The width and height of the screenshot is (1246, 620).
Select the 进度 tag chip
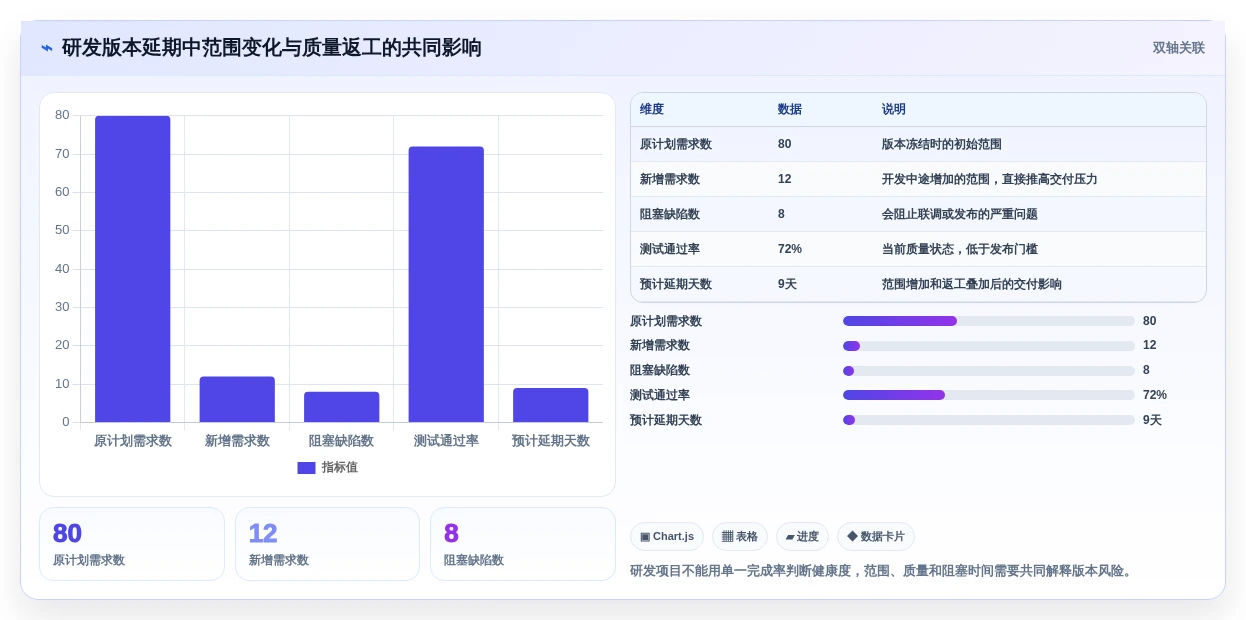802,537
